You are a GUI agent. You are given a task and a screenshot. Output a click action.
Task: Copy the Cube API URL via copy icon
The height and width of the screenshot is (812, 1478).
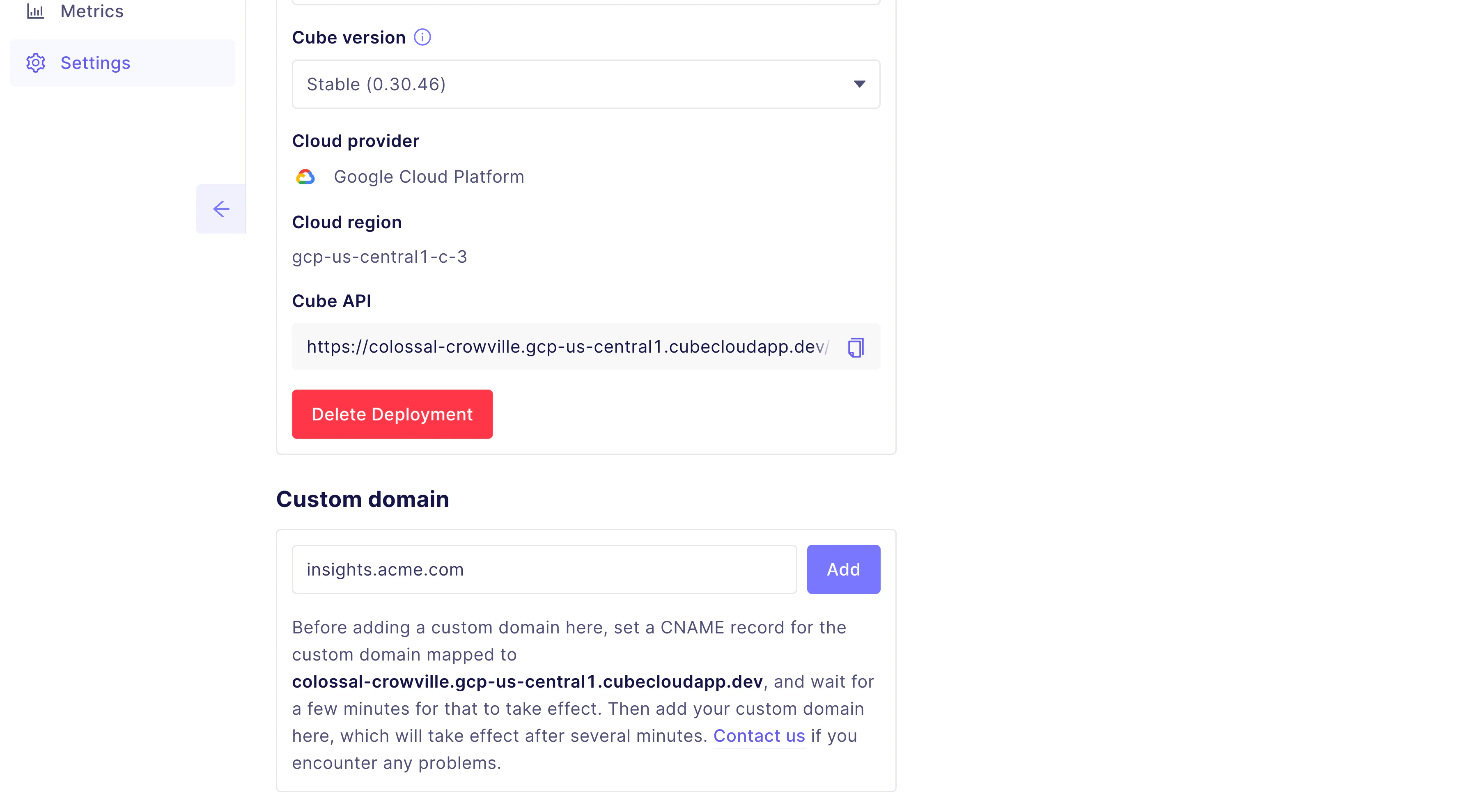[x=856, y=347]
